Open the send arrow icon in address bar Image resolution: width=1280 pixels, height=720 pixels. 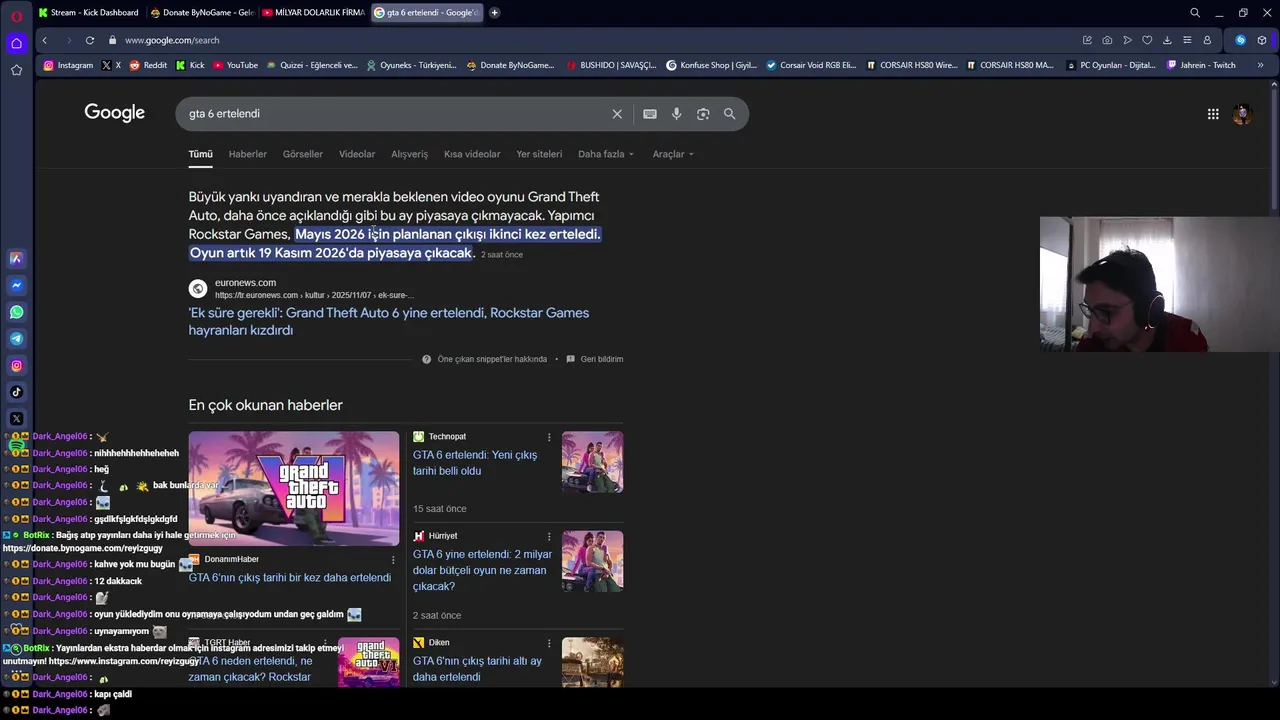coord(1127,40)
